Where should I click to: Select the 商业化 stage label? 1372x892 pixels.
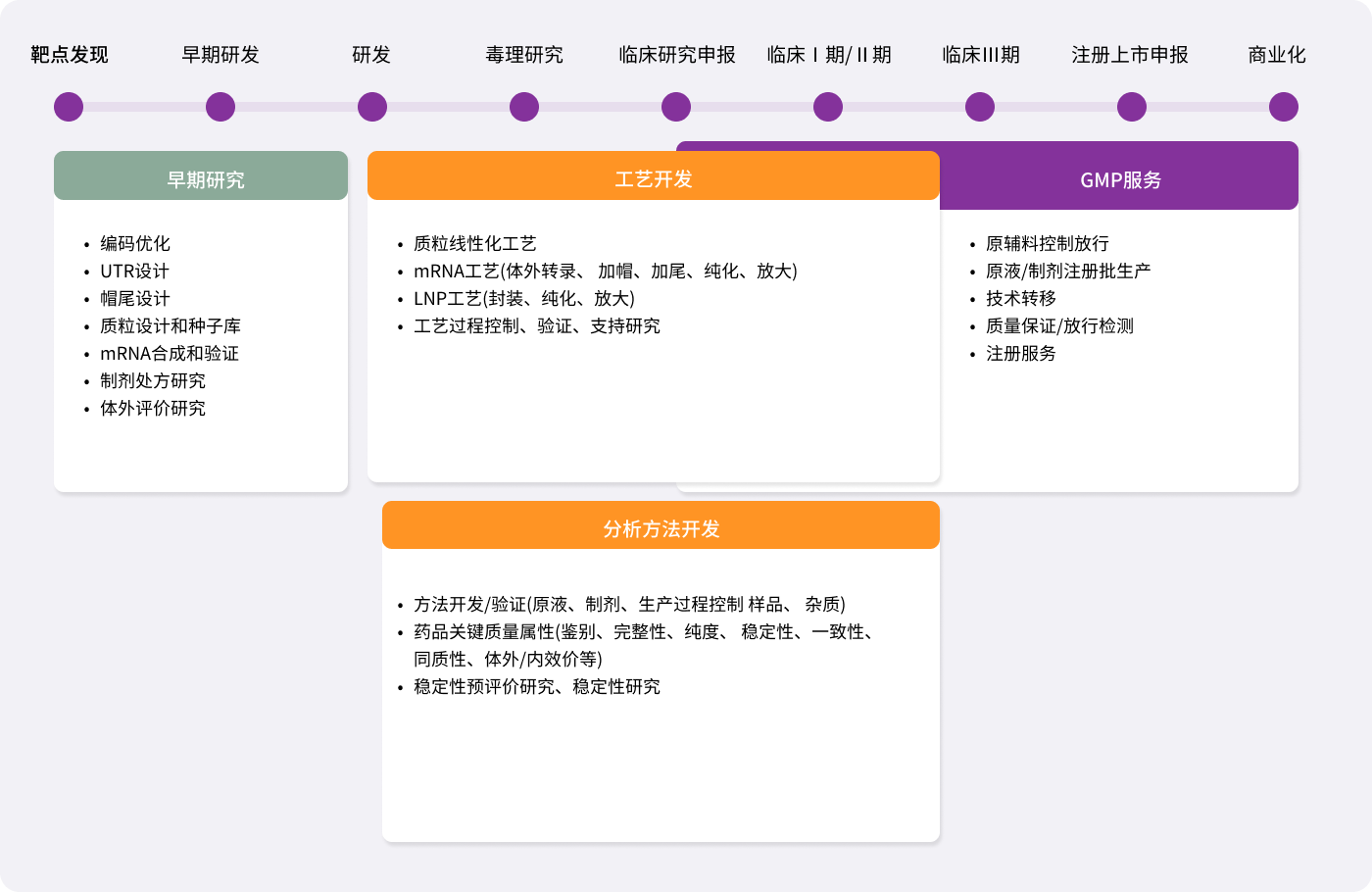click(x=1277, y=55)
